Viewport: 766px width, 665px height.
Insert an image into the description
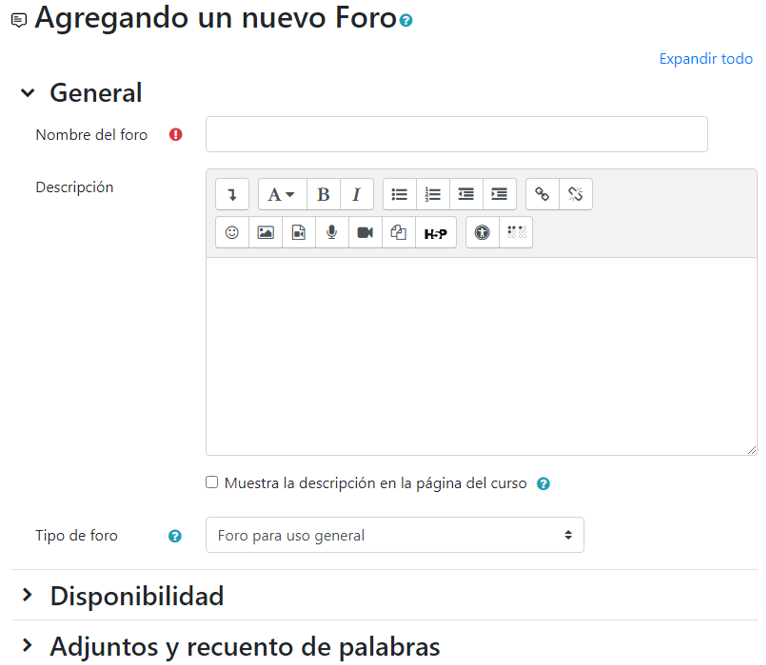point(265,232)
